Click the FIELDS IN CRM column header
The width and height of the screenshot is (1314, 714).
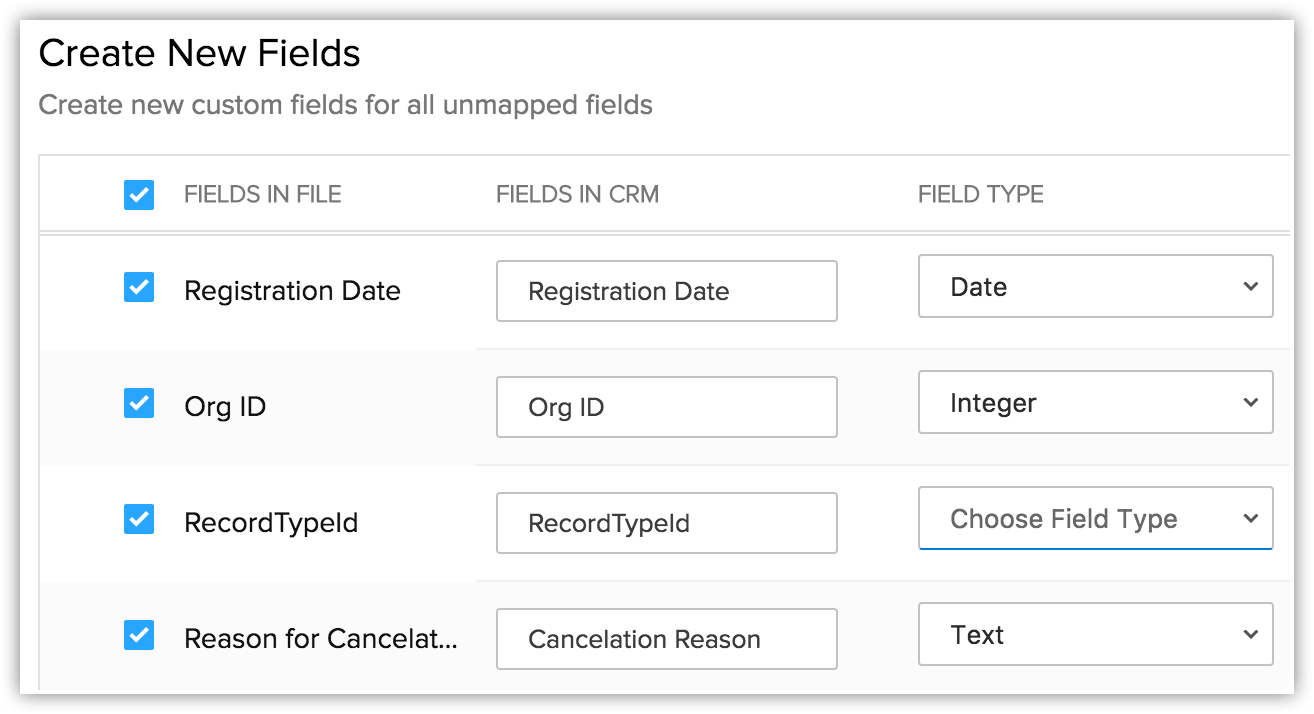coord(577,194)
